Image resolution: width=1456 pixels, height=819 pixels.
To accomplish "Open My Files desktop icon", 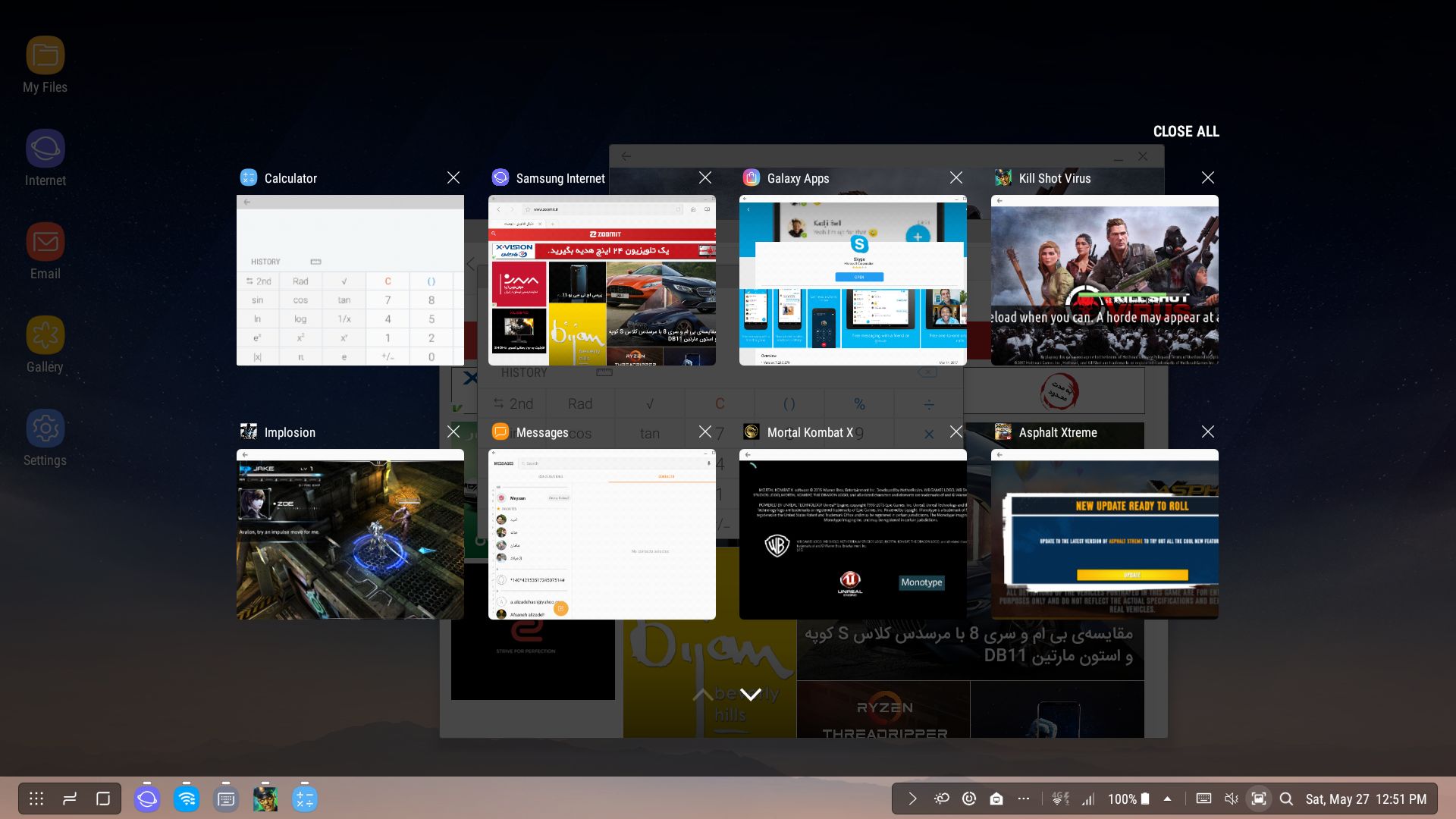I will pos(45,64).
